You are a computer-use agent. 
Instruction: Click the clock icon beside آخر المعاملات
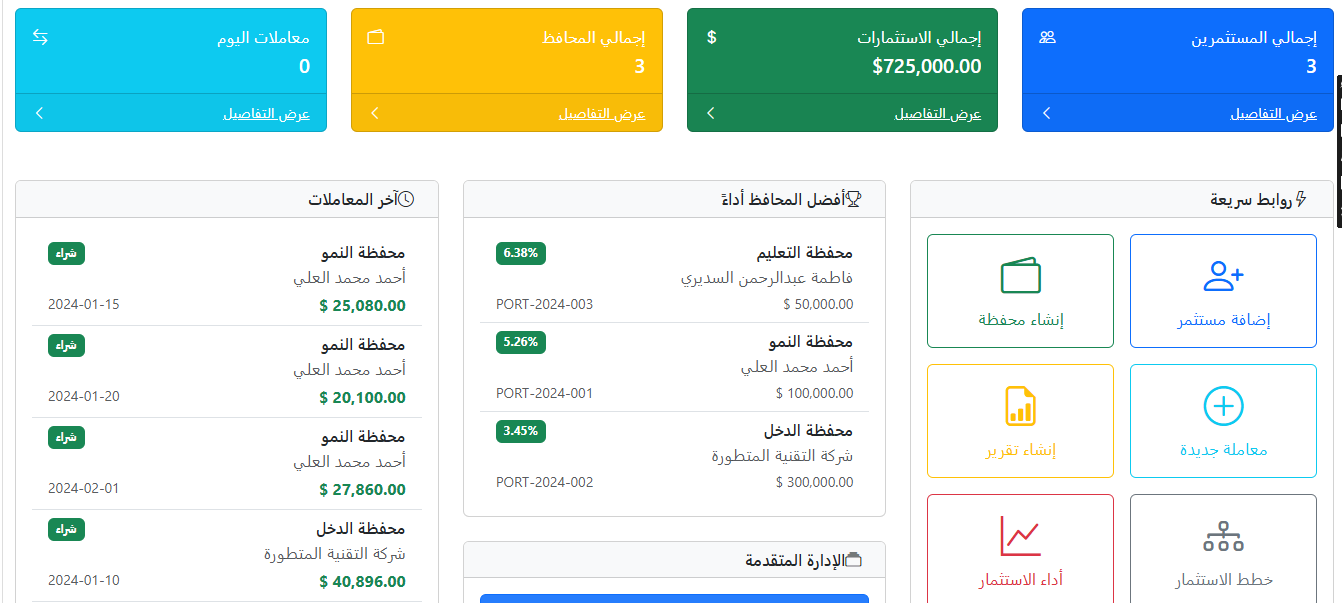click(x=406, y=199)
